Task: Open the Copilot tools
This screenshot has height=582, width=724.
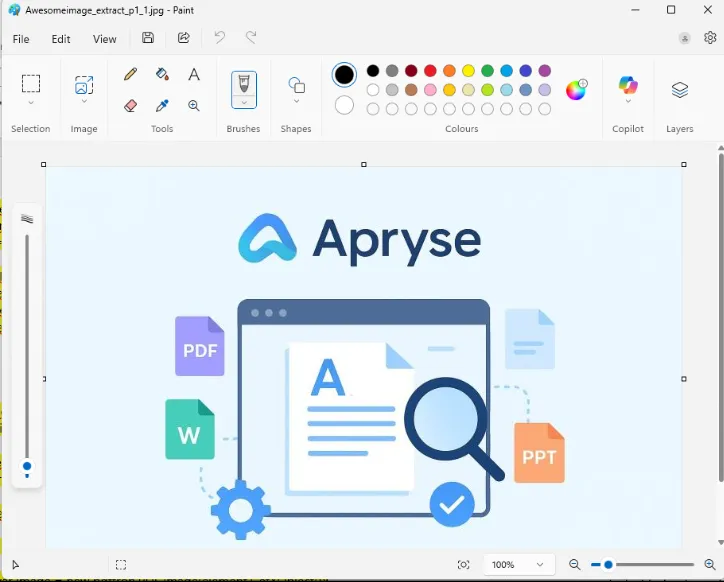Action: tap(628, 85)
